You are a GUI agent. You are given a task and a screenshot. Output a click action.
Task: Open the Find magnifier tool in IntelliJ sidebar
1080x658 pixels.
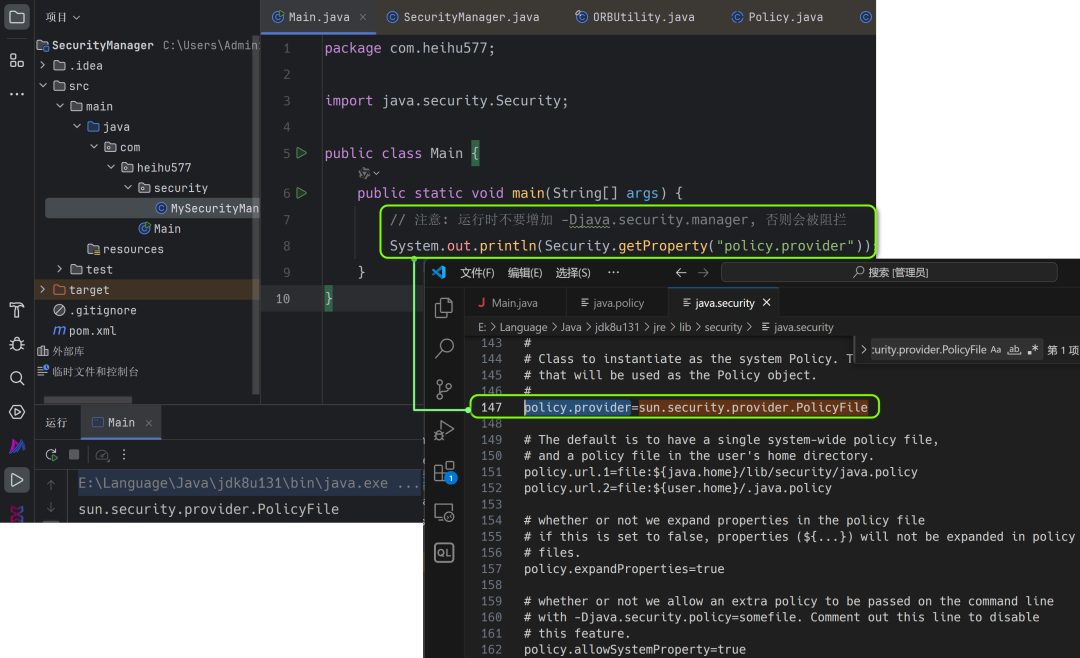tap(17, 378)
